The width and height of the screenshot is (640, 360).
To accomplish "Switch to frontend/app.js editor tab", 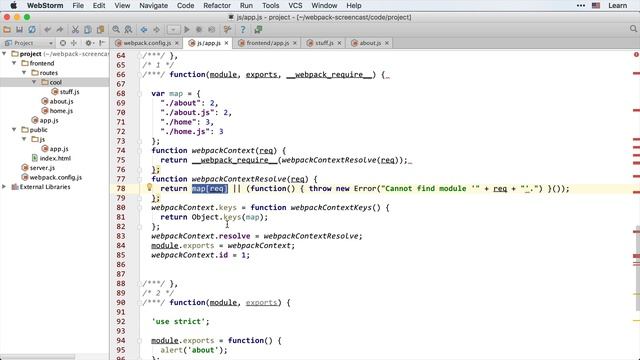I will (x=268, y=43).
